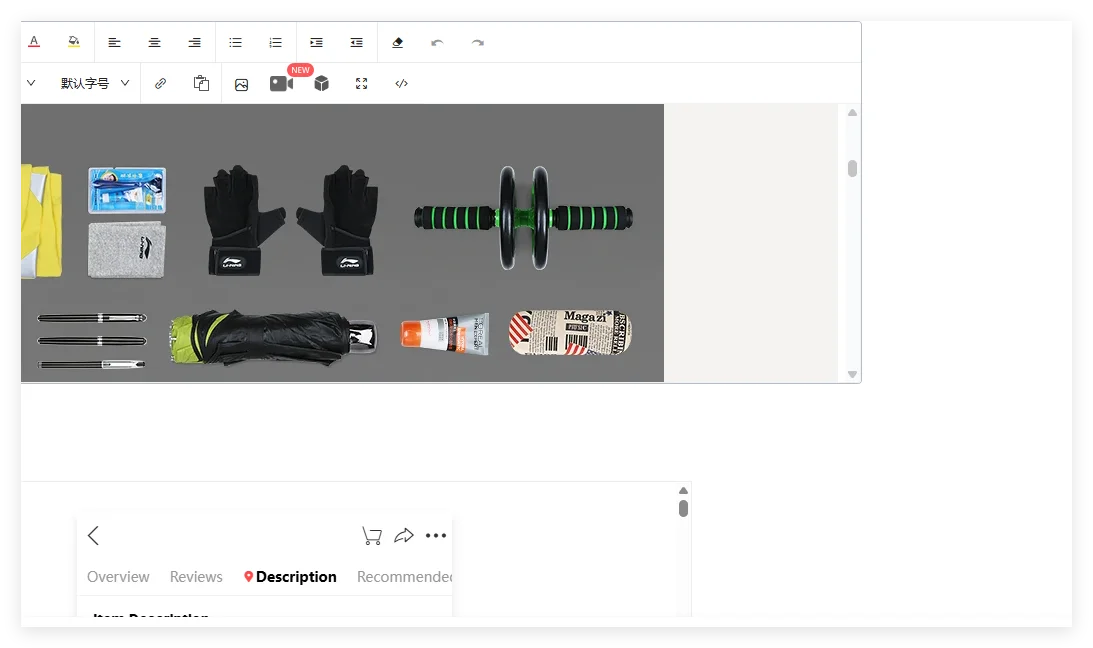Toggle the HTML source code view
Viewport: 1093px width, 648px height.
402,84
